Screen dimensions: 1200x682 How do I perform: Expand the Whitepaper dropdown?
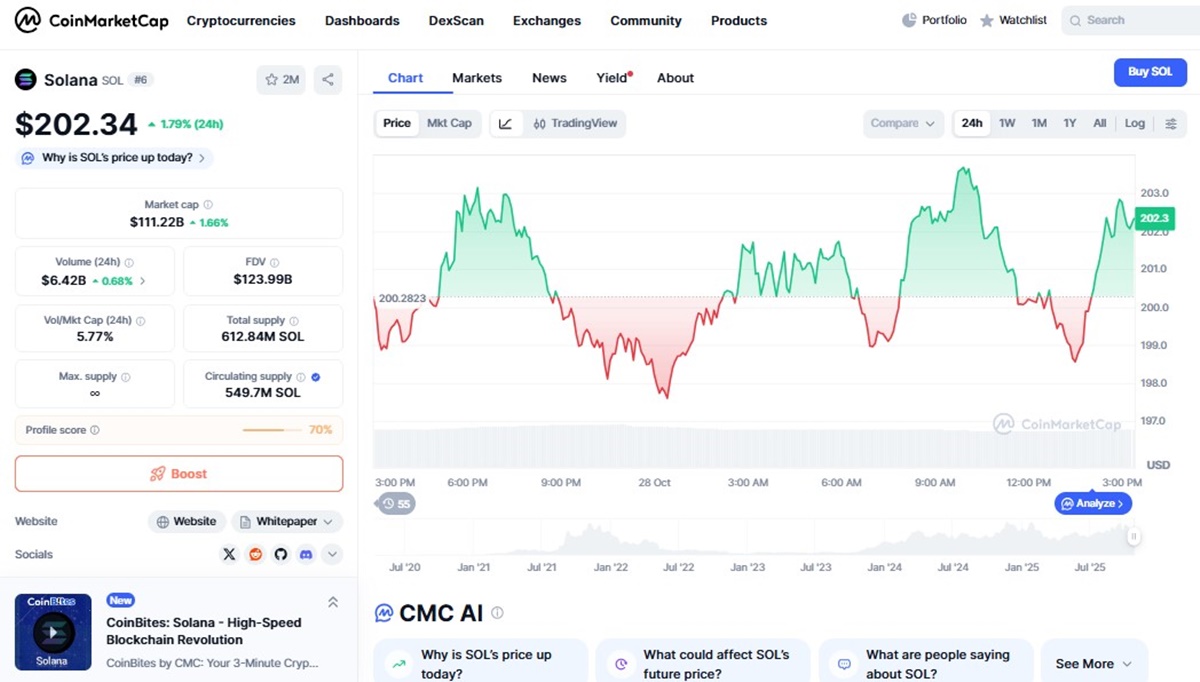[287, 522]
